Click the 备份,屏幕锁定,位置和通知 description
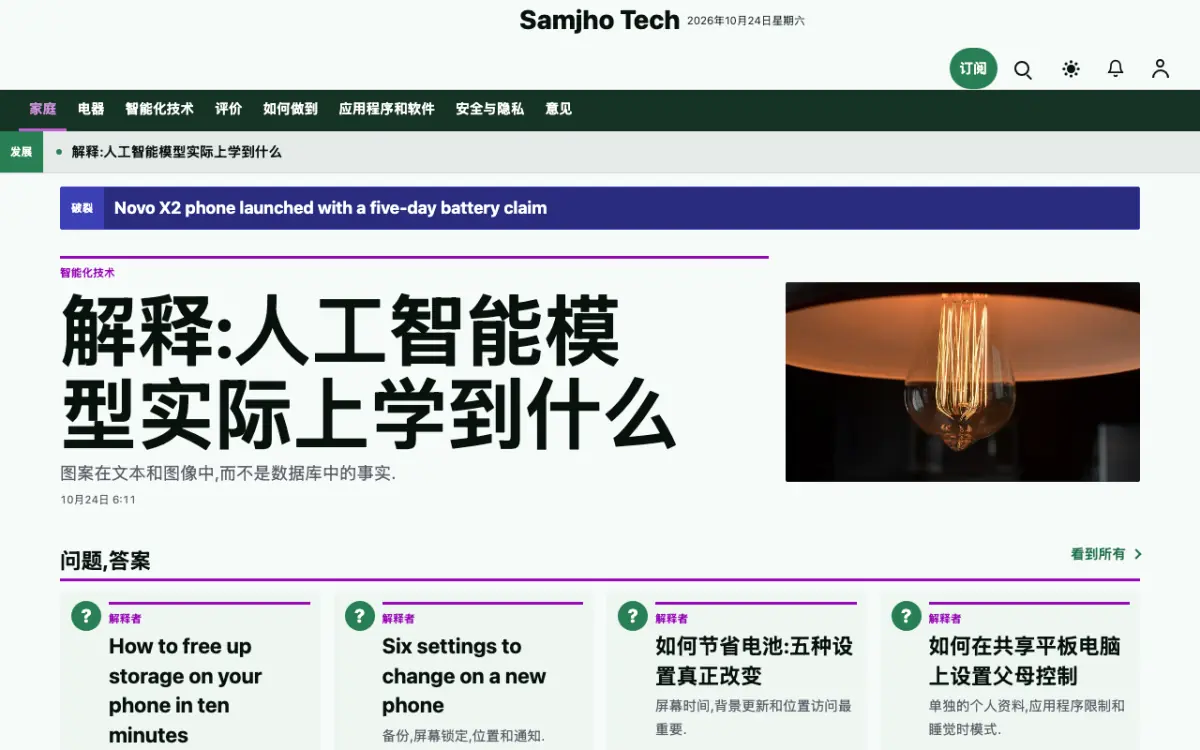The image size is (1200, 750). pyautogui.click(x=463, y=736)
